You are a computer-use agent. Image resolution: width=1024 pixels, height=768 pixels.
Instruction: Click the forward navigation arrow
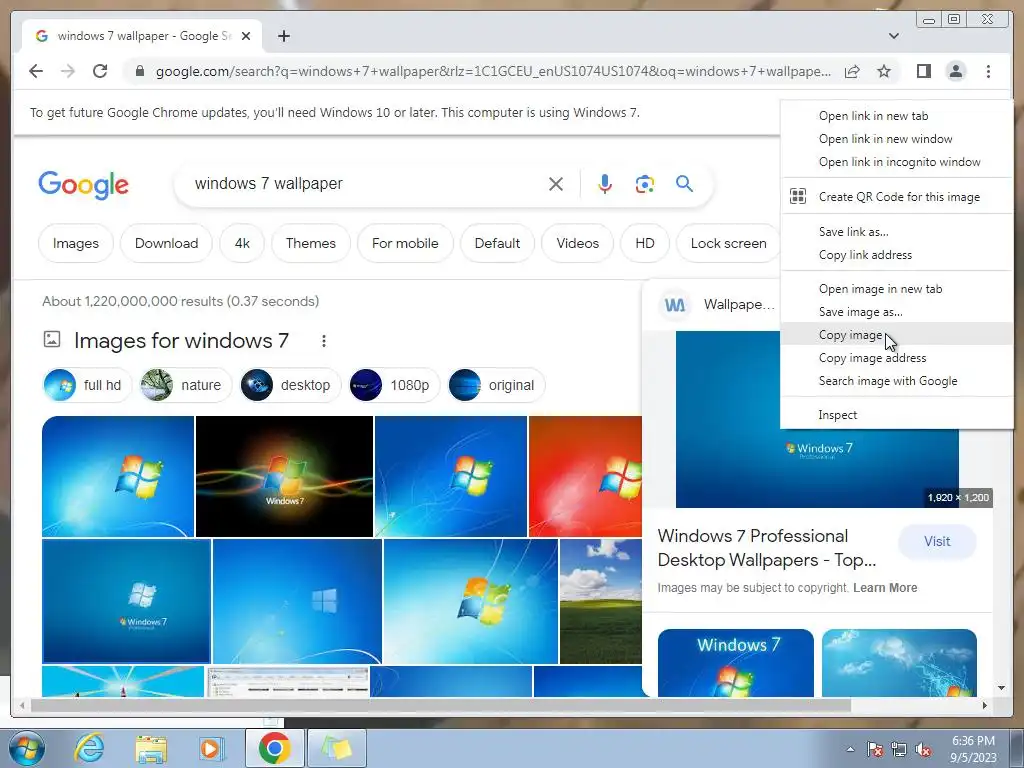68,71
